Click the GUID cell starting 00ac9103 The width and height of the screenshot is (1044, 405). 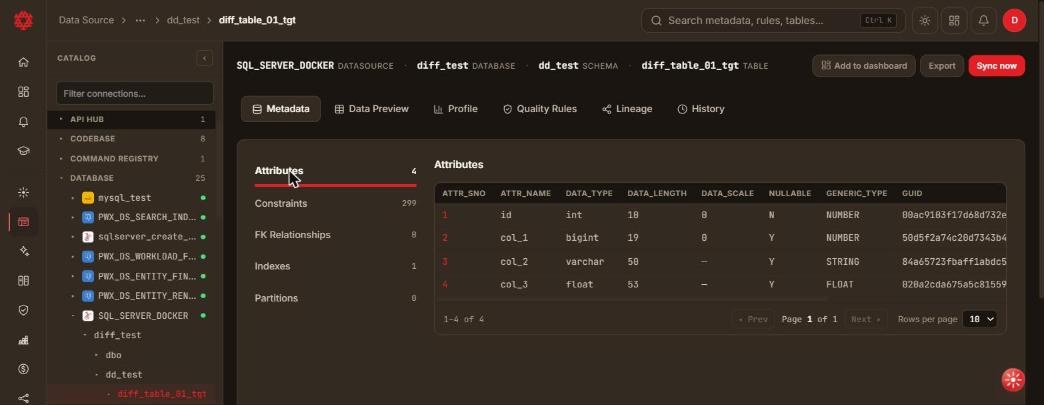953,215
